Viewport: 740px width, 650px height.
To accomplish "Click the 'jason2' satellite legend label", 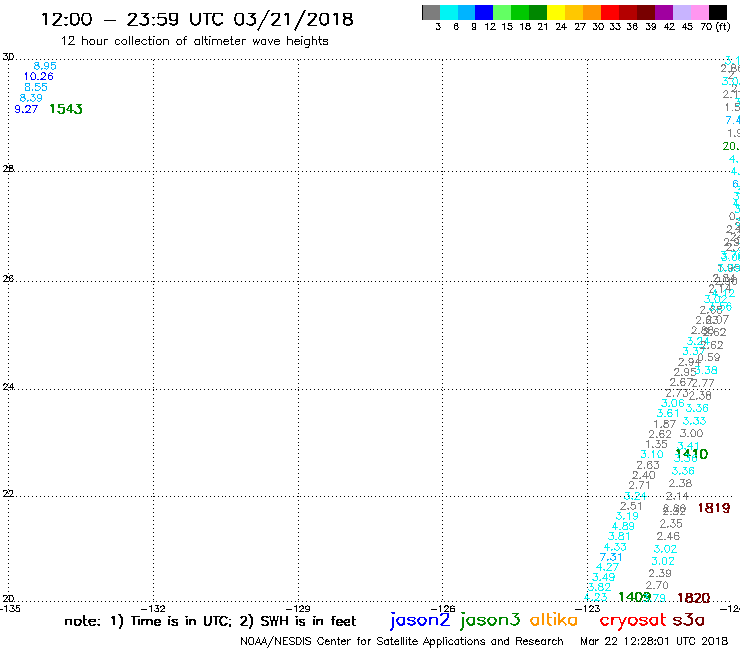I will point(420,620).
